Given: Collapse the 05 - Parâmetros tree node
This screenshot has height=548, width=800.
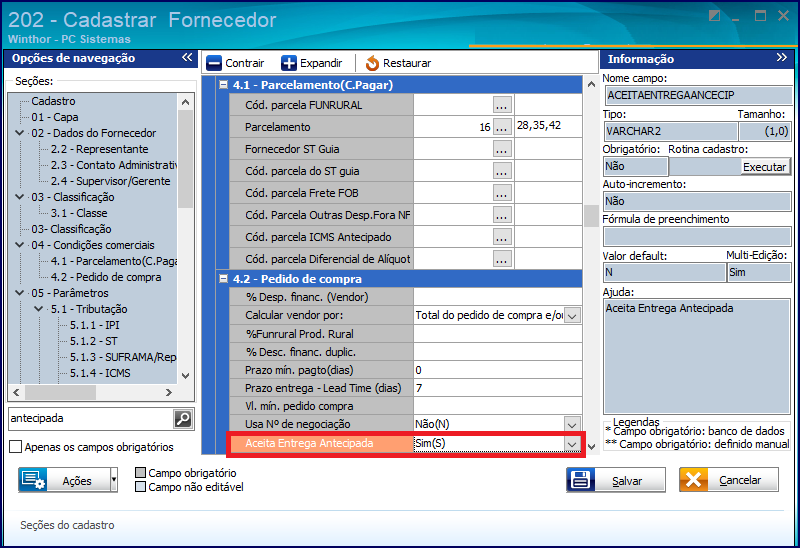Looking at the screenshot, I should tap(20, 292).
